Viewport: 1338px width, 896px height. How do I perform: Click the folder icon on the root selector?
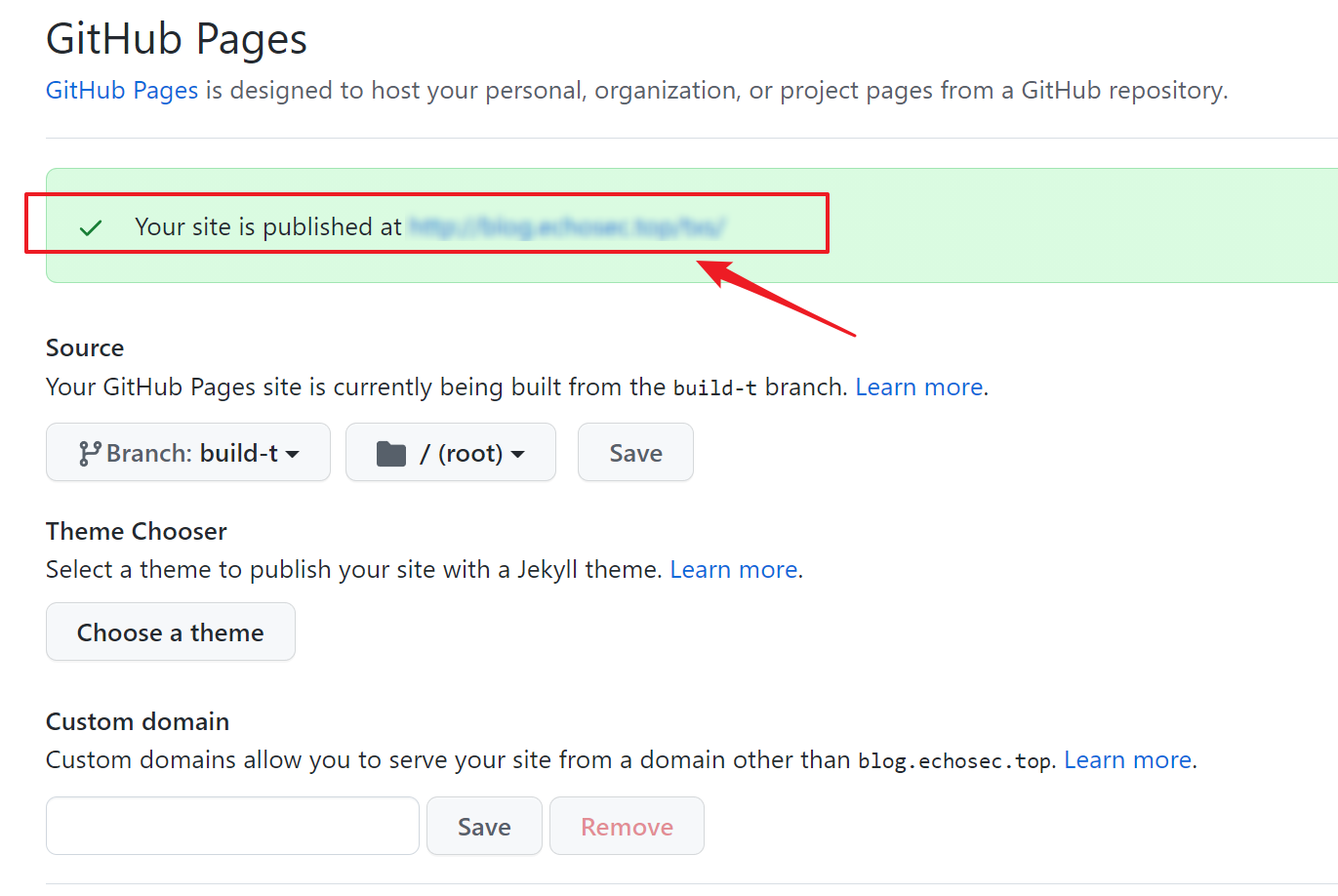click(391, 453)
